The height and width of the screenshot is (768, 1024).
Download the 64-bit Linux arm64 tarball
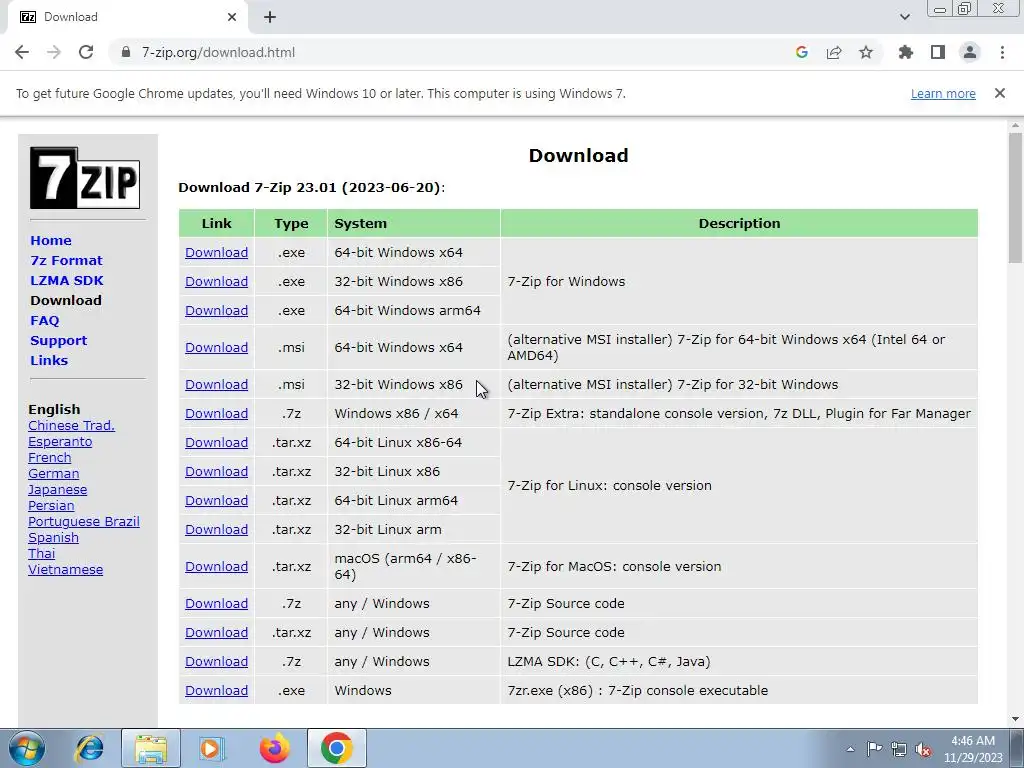click(x=216, y=500)
